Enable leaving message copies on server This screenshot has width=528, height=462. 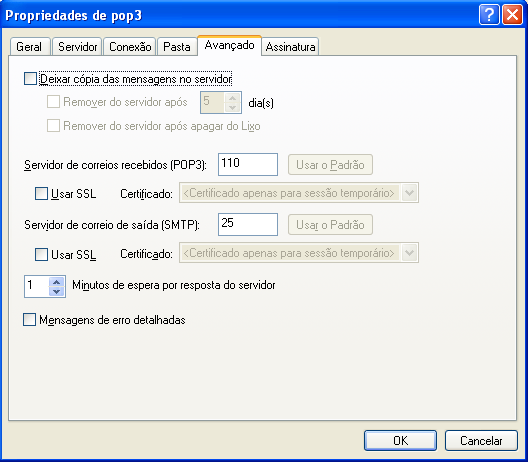click(30, 79)
